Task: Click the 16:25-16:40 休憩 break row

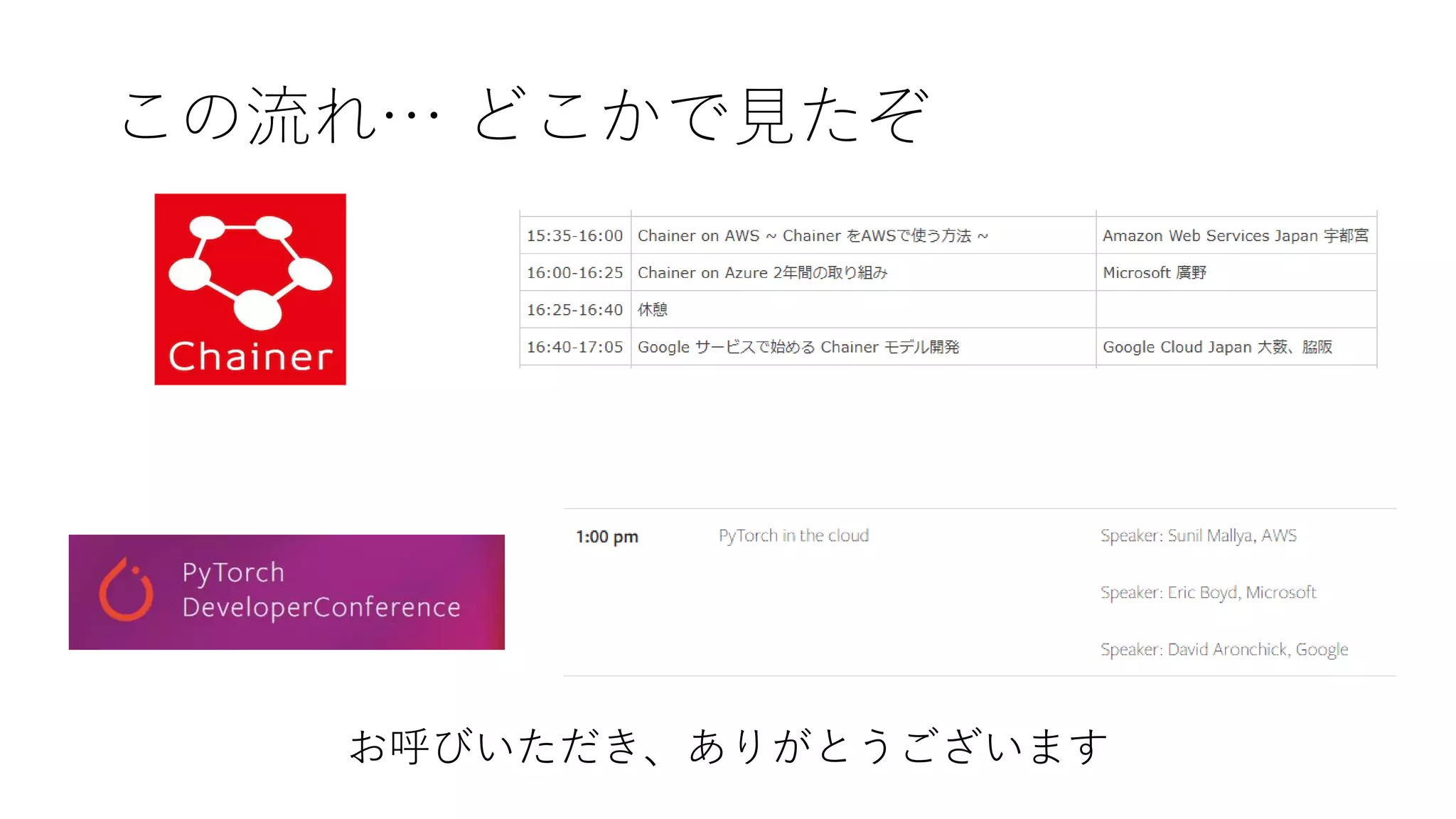Action: coord(652,310)
